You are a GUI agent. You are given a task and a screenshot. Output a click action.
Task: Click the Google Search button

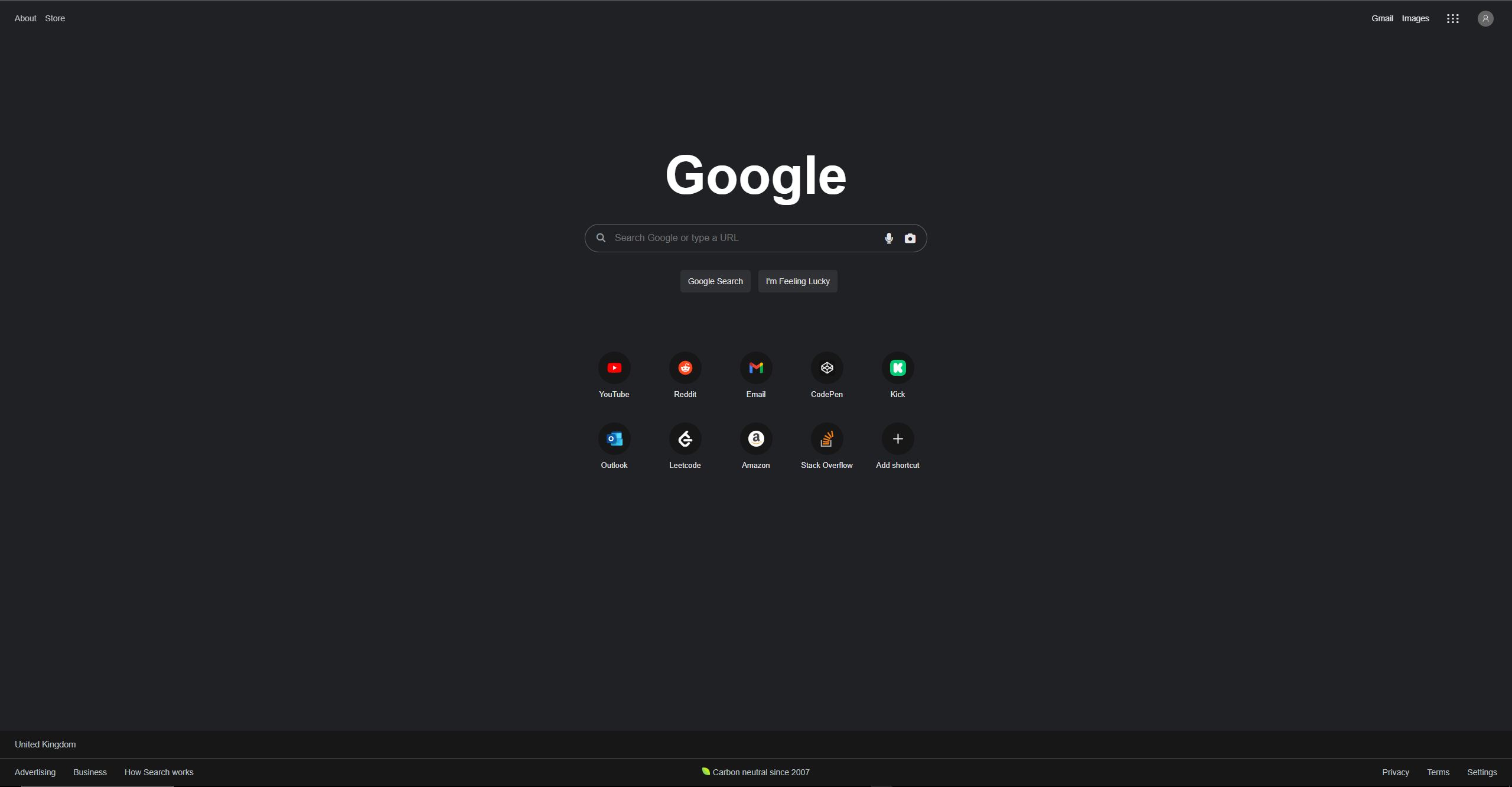tap(715, 281)
